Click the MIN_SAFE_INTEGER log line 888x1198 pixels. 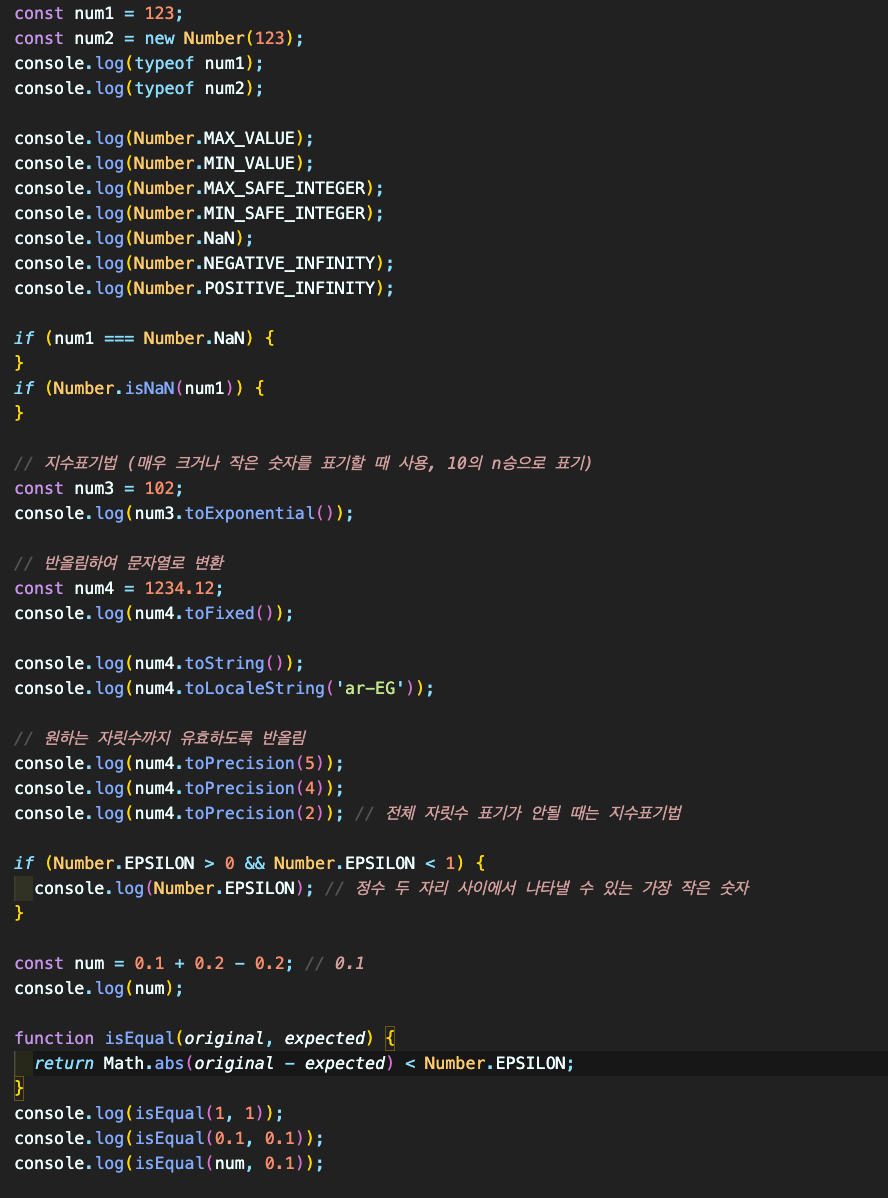click(199, 213)
